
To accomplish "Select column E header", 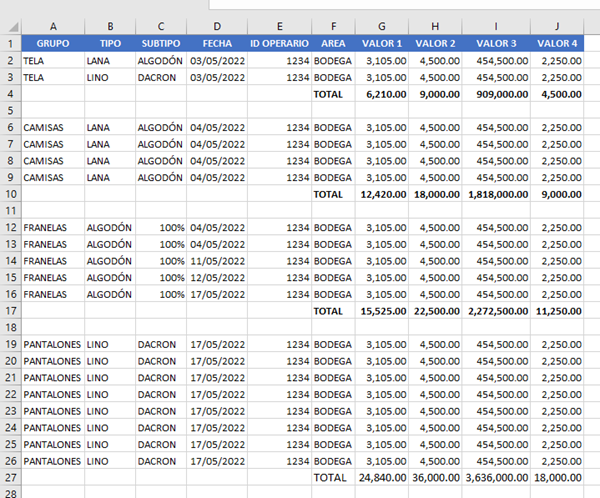I will (x=279, y=26).
